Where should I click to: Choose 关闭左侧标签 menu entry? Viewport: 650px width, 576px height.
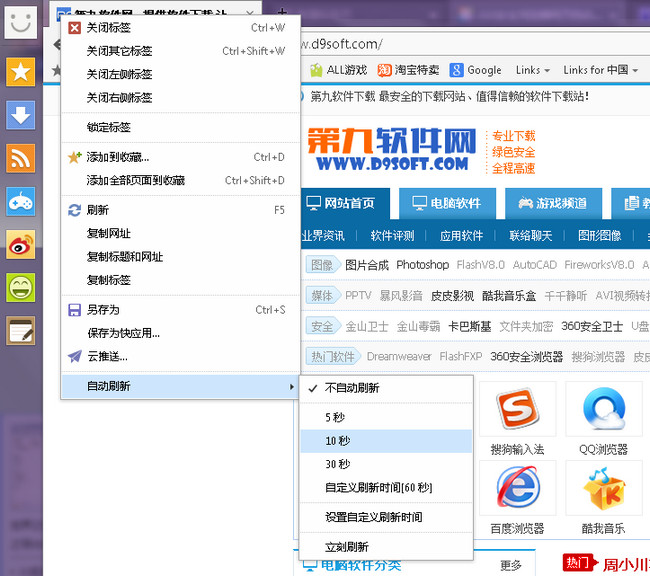click(180, 74)
